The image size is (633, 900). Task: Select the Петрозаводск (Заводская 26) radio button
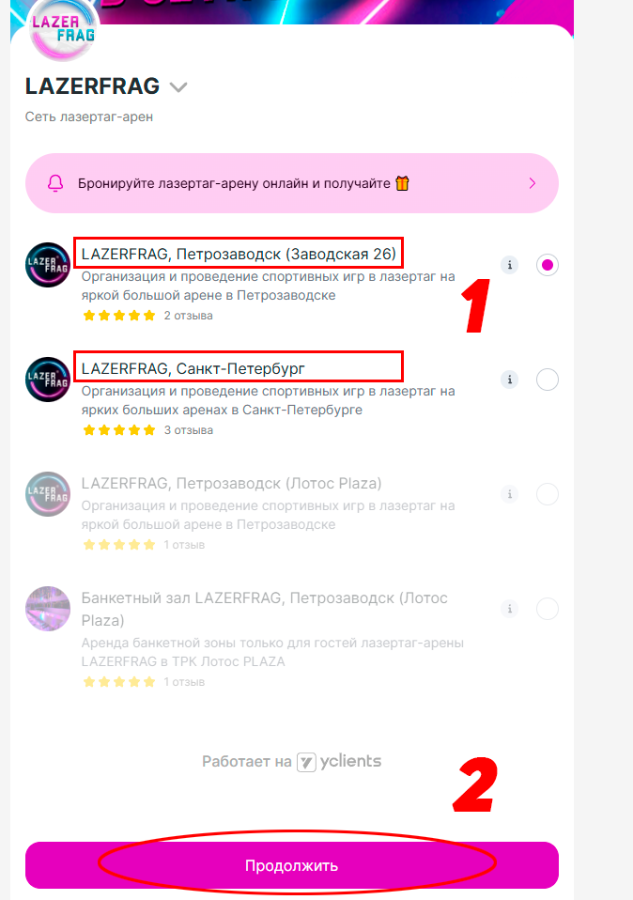(547, 265)
